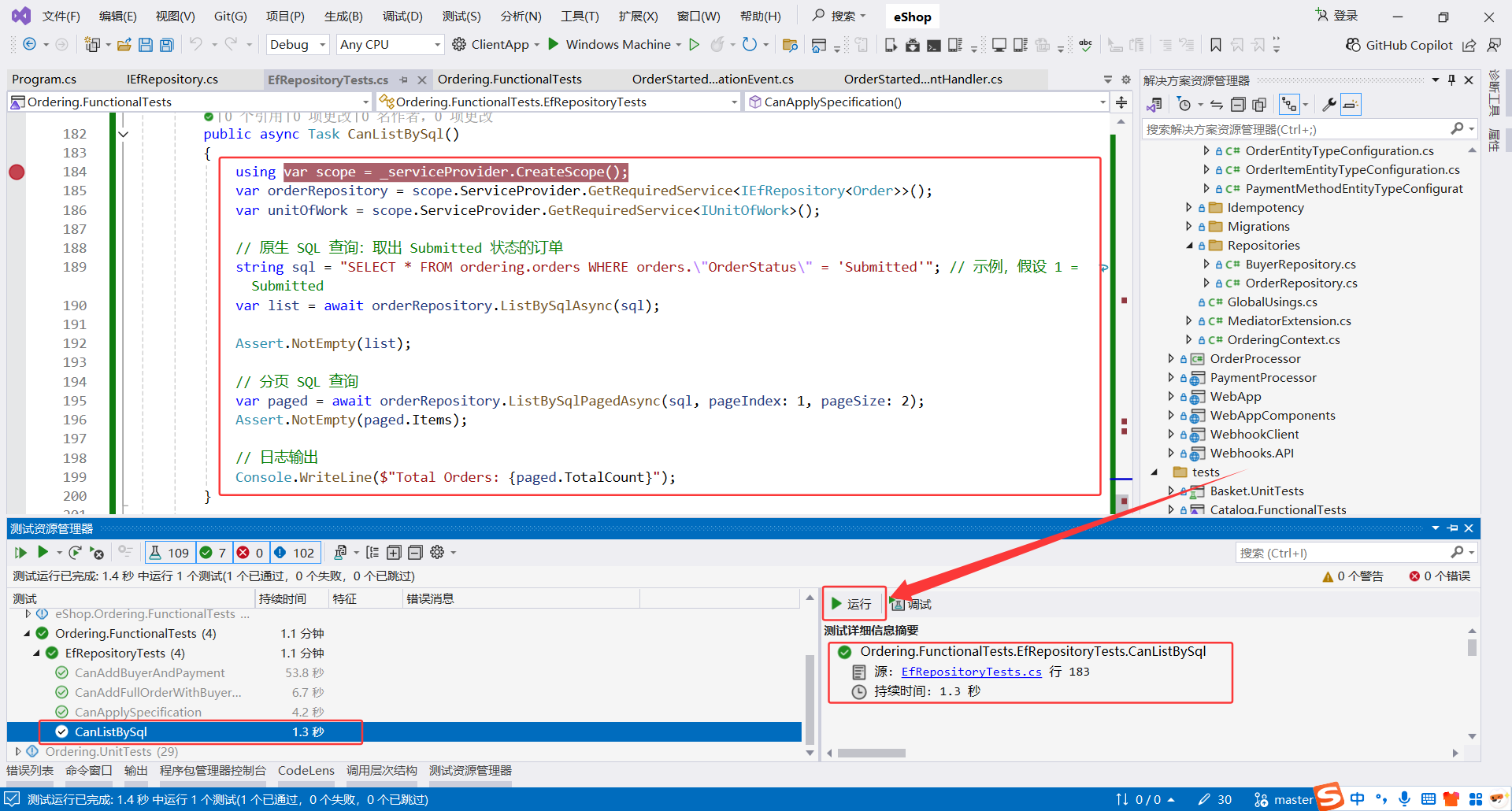The height and width of the screenshot is (811, 1512).
Task: Click the Test Explorer settings gear
Action: [x=437, y=553]
